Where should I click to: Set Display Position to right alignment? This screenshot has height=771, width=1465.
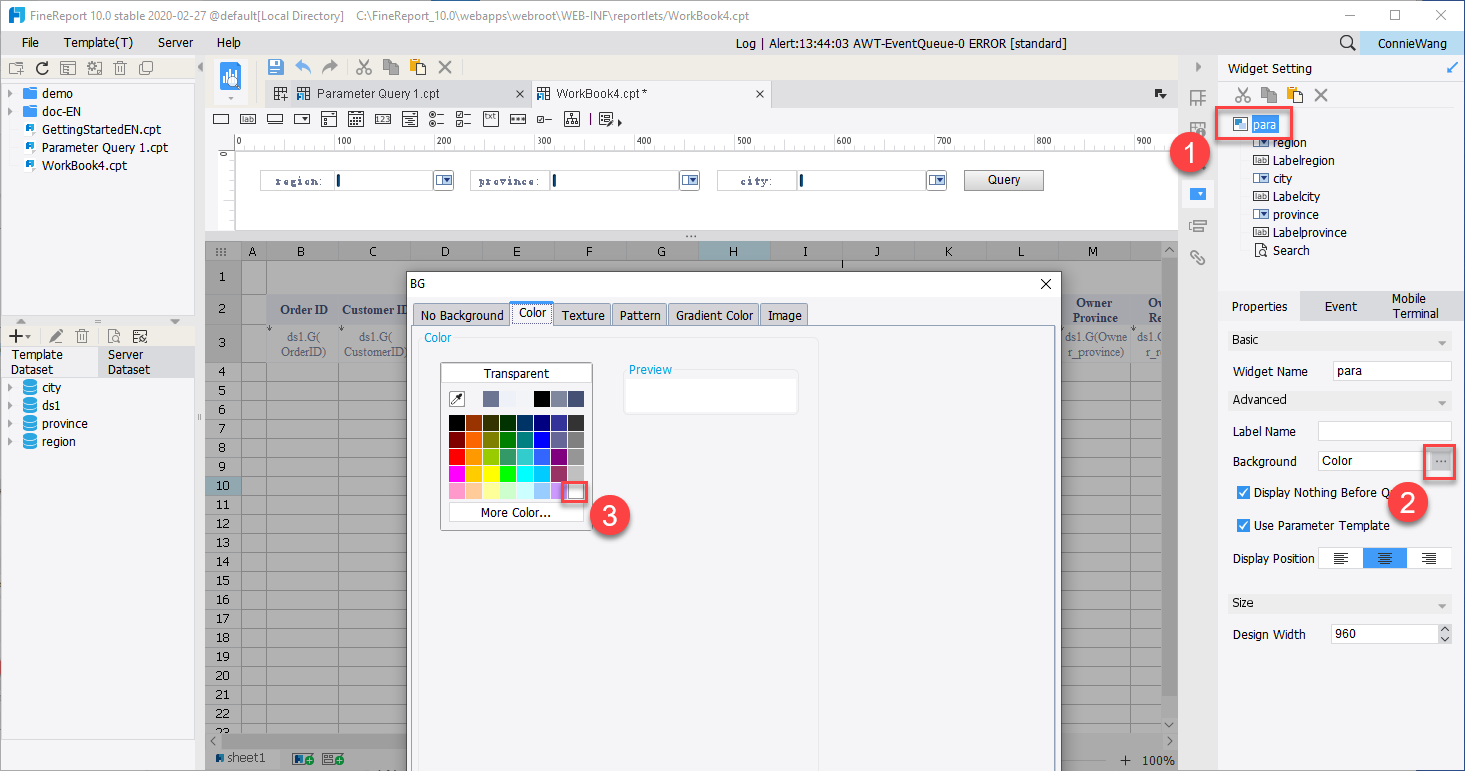(1430, 558)
